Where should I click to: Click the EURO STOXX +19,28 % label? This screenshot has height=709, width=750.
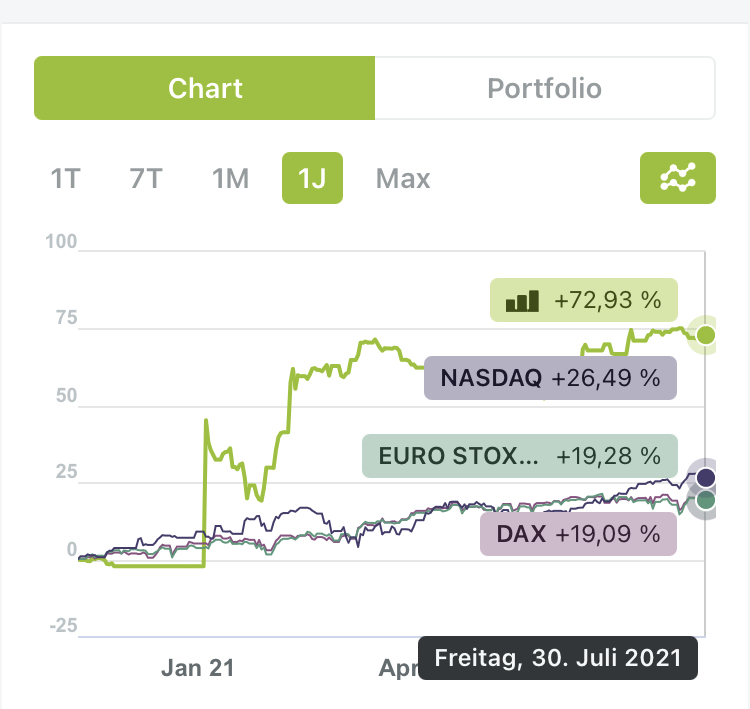pos(519,456)
